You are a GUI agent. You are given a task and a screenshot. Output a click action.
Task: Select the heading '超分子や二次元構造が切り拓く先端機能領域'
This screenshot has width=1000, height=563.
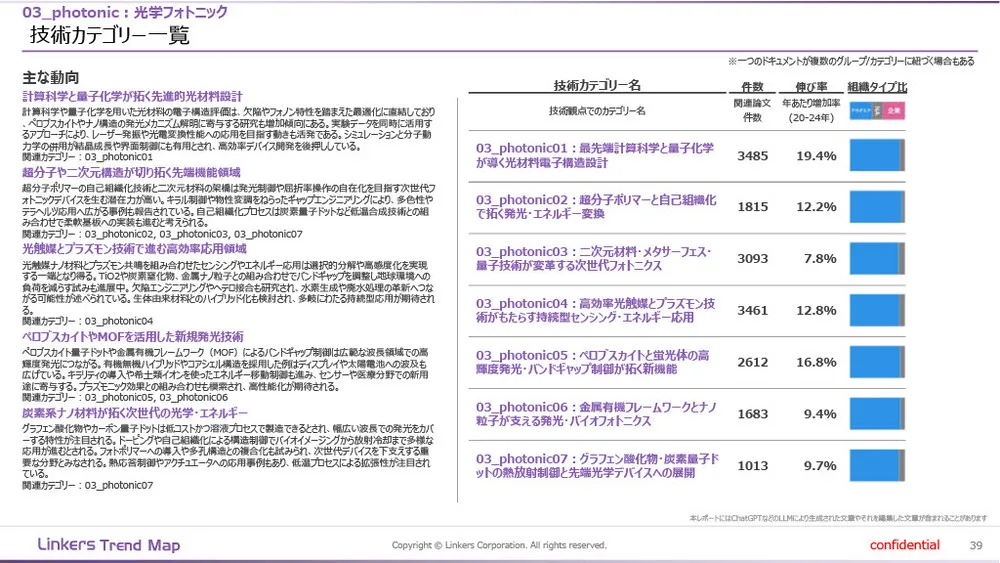[x=131, y=172]
